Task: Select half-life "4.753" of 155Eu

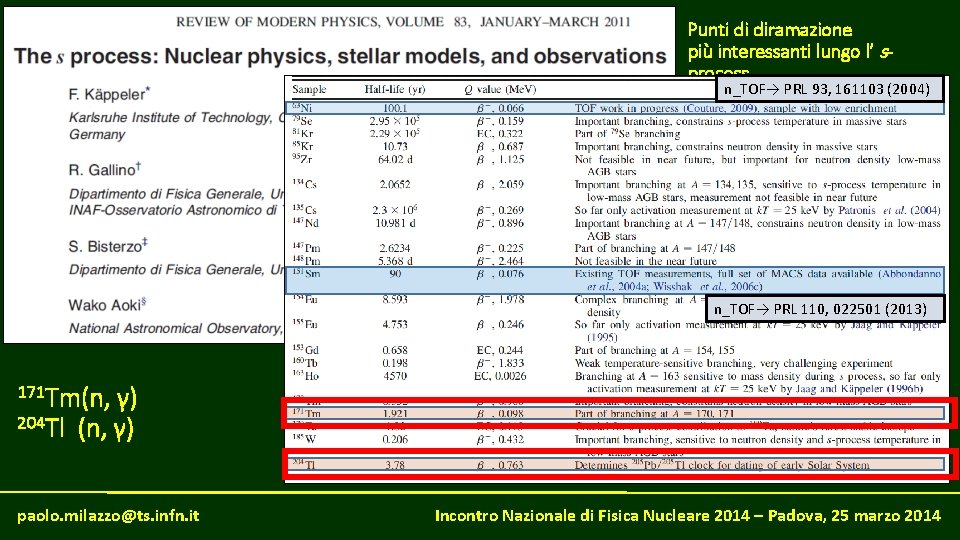Action: tap(395, 324)
